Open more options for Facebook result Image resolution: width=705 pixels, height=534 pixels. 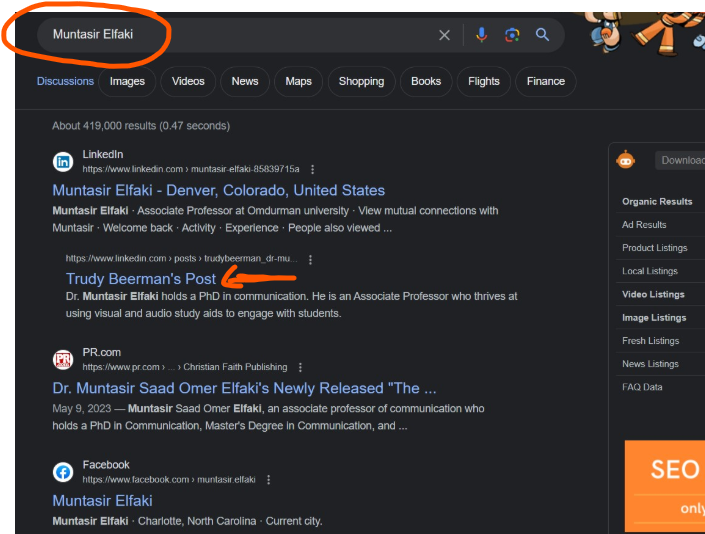point(268,480)
